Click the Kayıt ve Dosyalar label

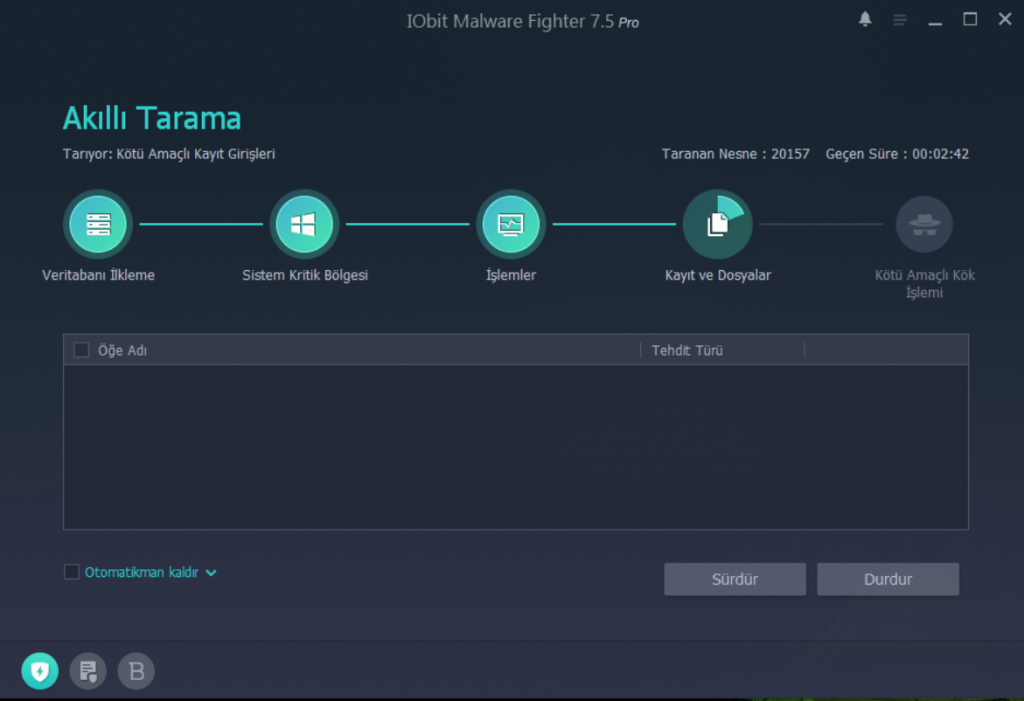[718, 275]
